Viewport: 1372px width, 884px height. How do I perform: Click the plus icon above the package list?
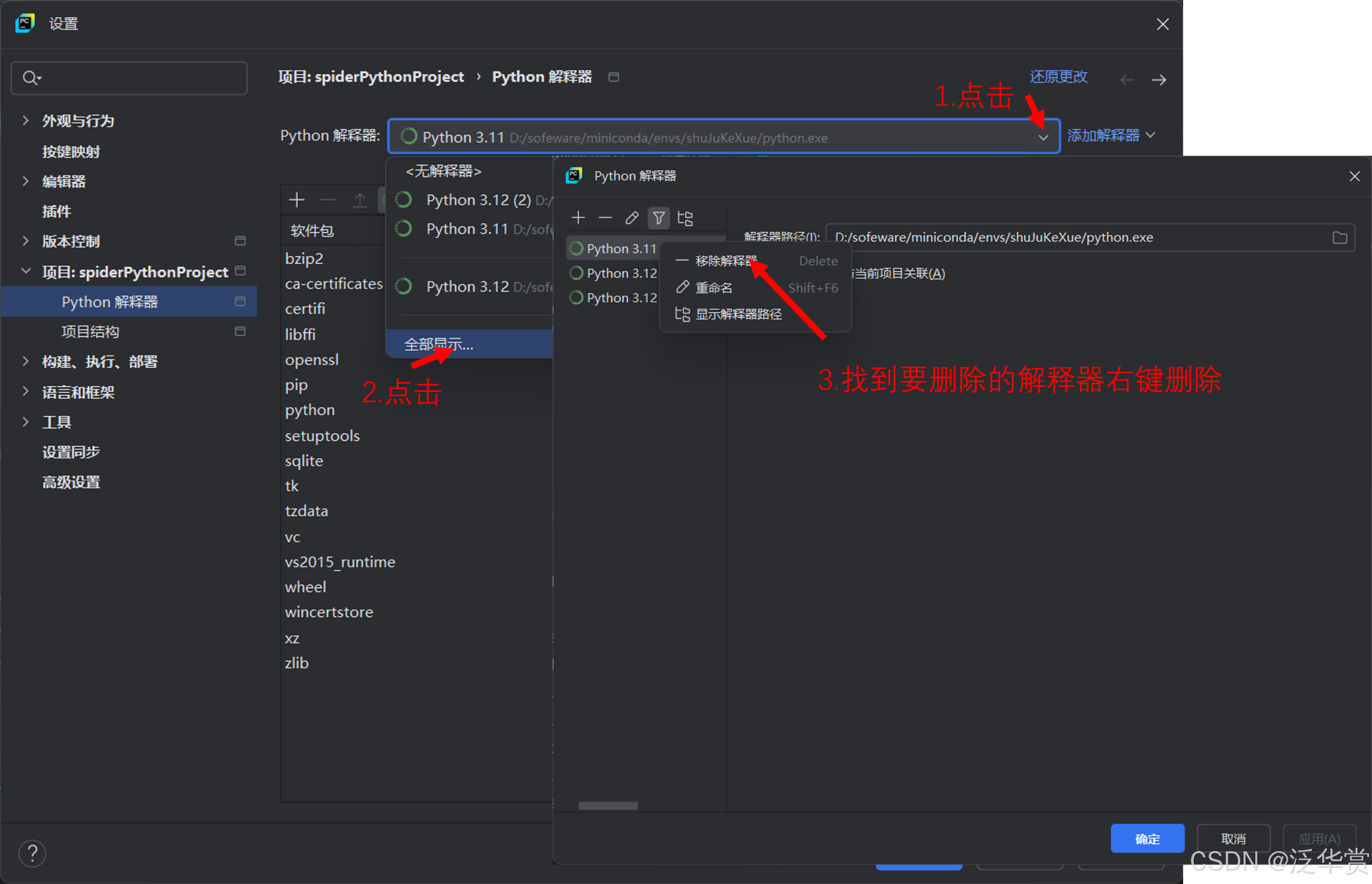[x=297, y=200]
